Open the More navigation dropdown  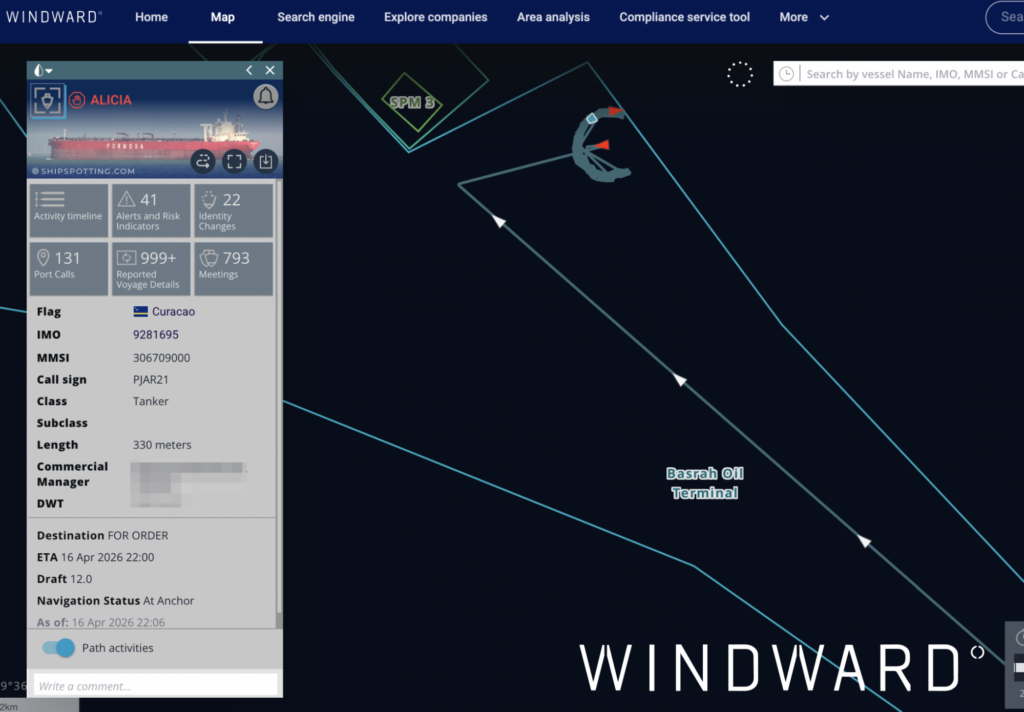[x=804, y=17]
